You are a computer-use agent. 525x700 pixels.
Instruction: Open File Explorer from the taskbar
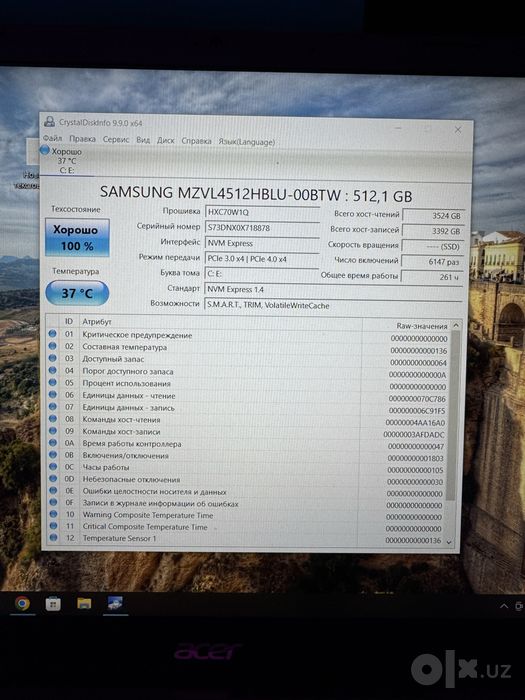pyautogui.click(x=84, y=604)
